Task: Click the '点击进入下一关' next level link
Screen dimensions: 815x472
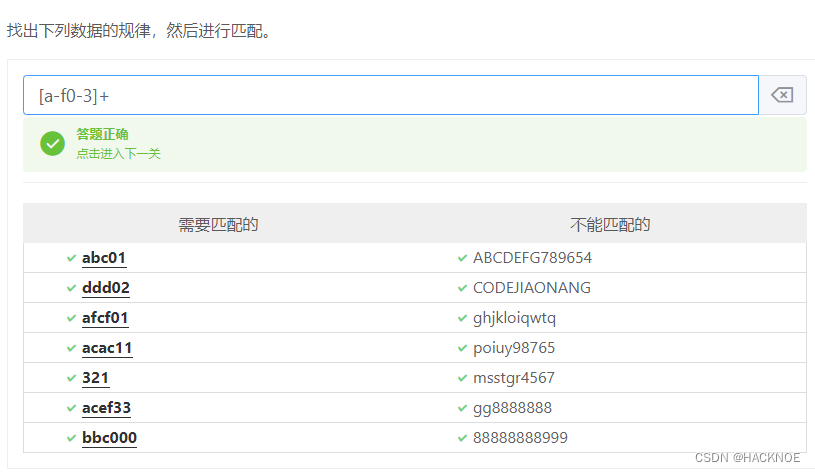Action: coord(119,154)
